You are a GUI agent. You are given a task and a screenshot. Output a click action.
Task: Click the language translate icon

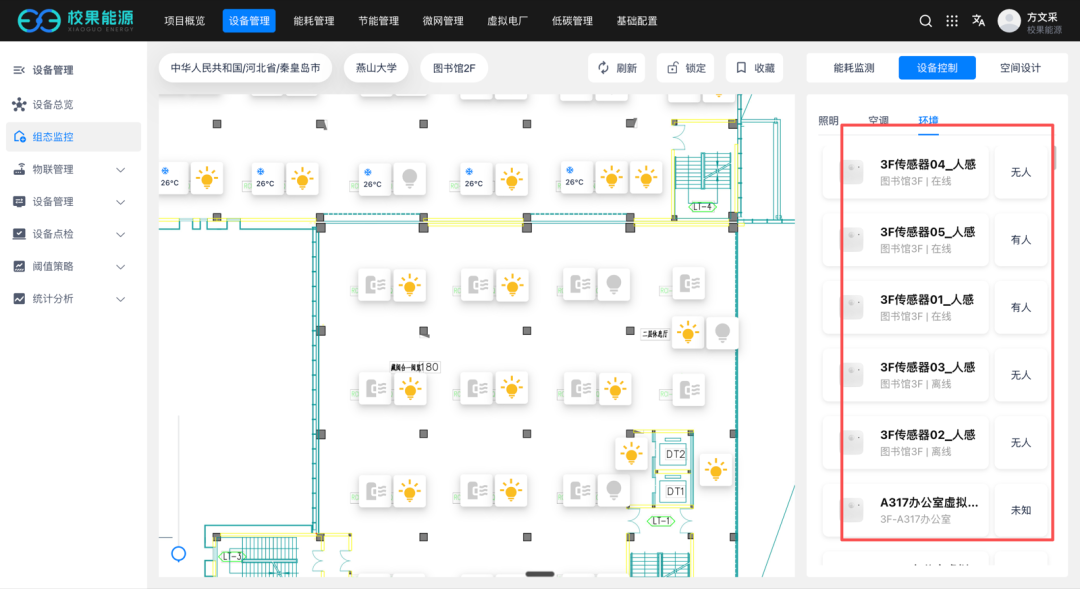tap(978, 21)
